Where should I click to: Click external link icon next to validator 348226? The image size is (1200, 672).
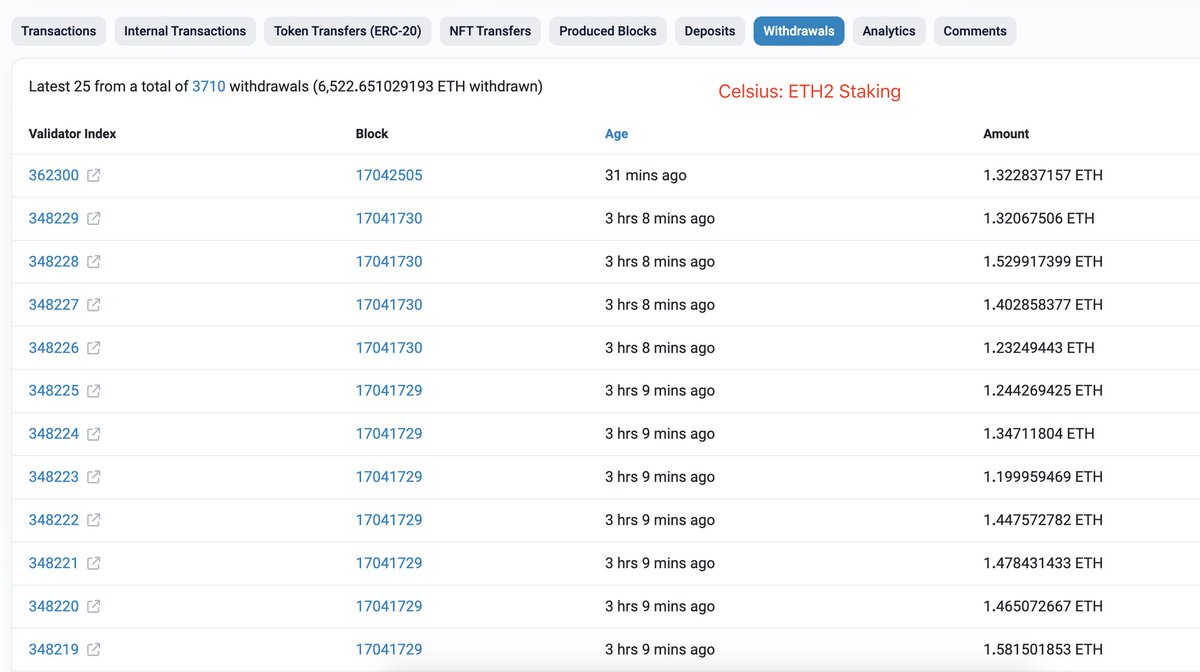(x=95, y=347)
